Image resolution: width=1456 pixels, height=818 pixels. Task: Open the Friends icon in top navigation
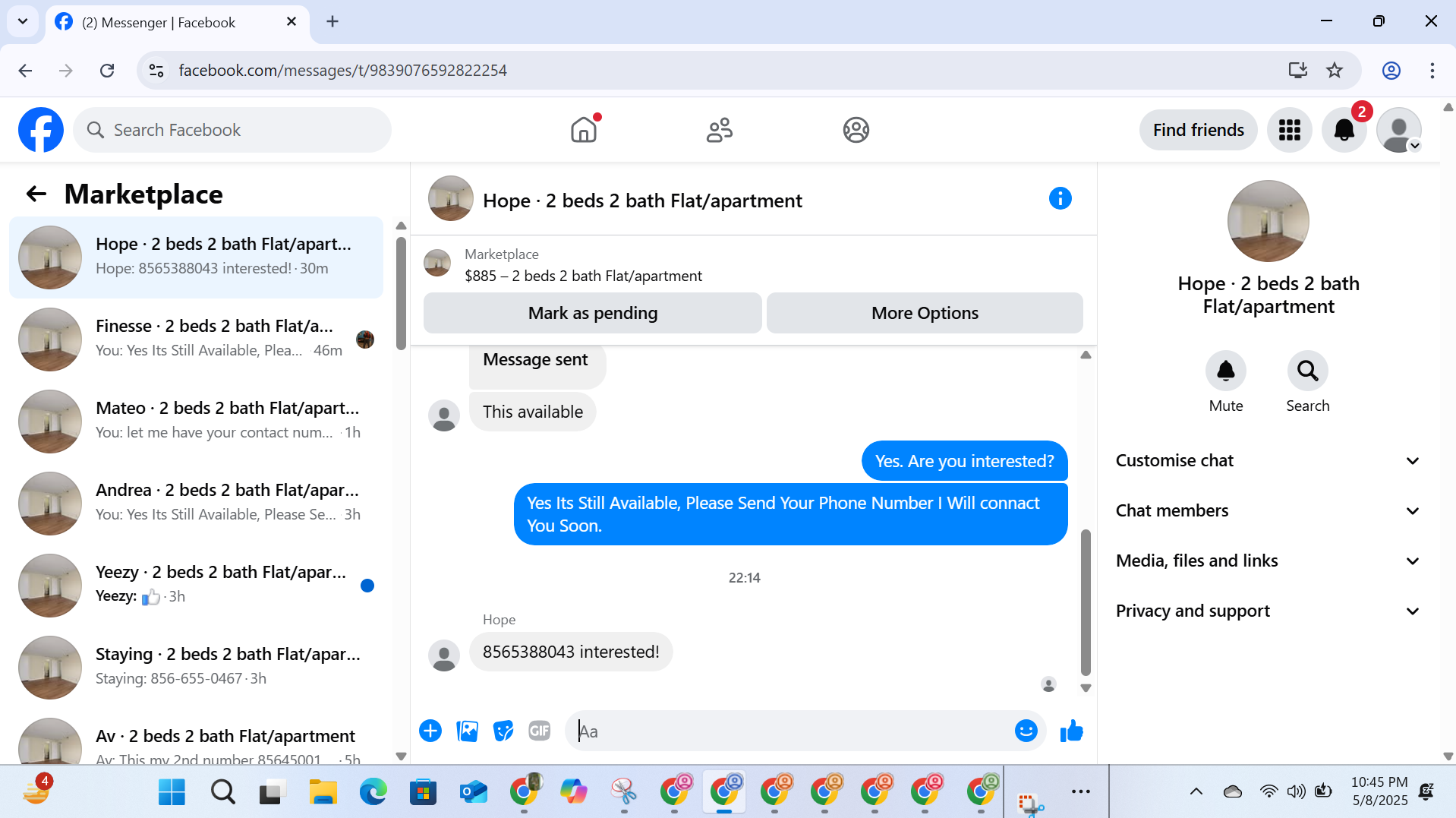pos(720,130)
